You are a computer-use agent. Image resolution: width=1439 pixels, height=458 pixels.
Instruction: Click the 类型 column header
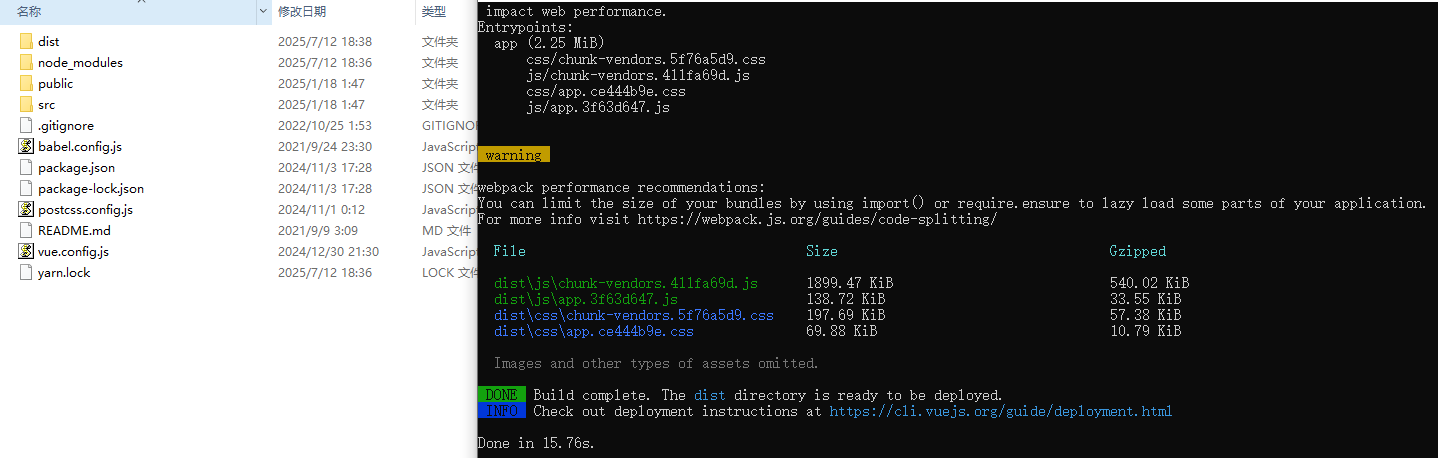click(x=434, y=12)
